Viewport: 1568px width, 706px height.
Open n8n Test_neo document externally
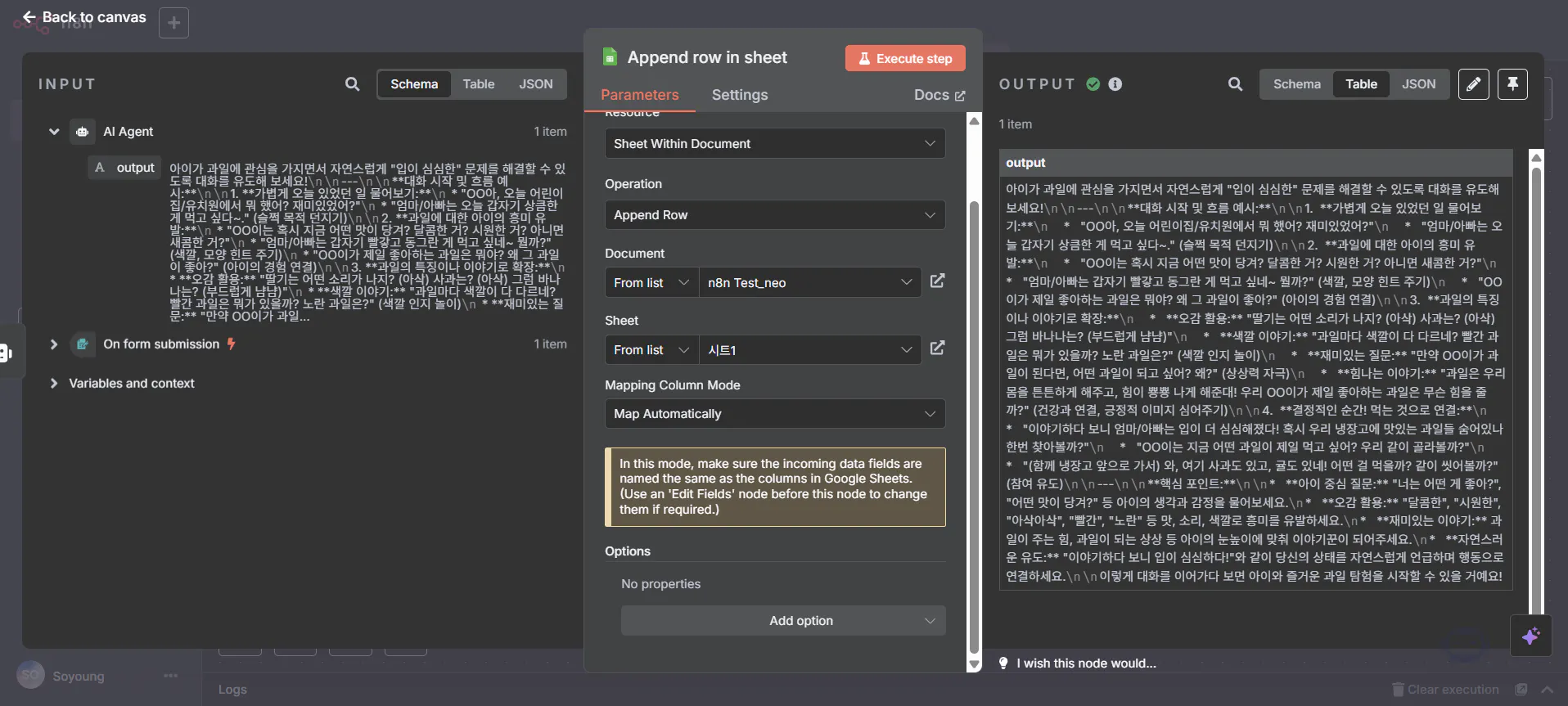pos(937,281)
